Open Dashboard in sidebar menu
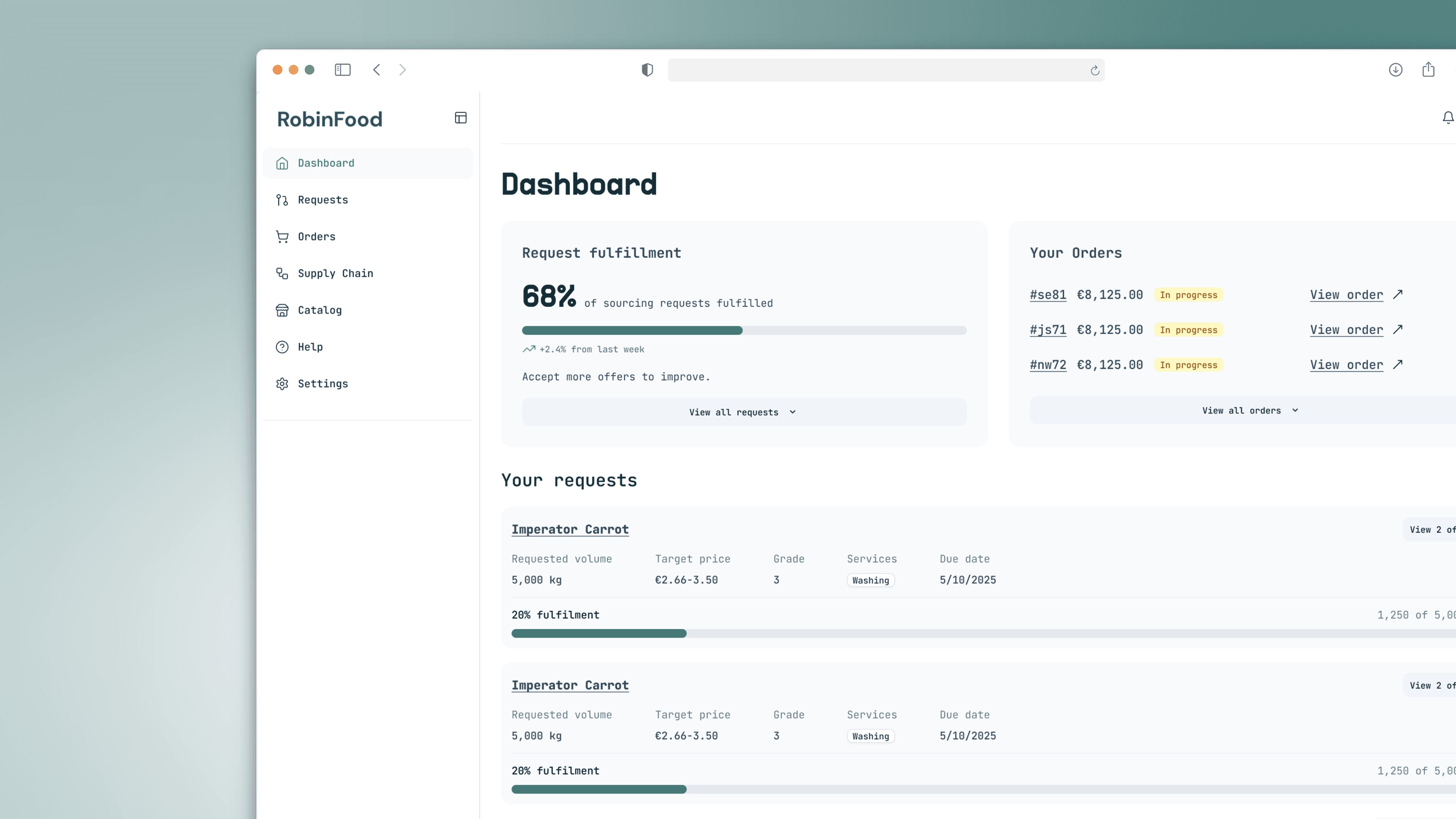 click(x=368, y=163)
